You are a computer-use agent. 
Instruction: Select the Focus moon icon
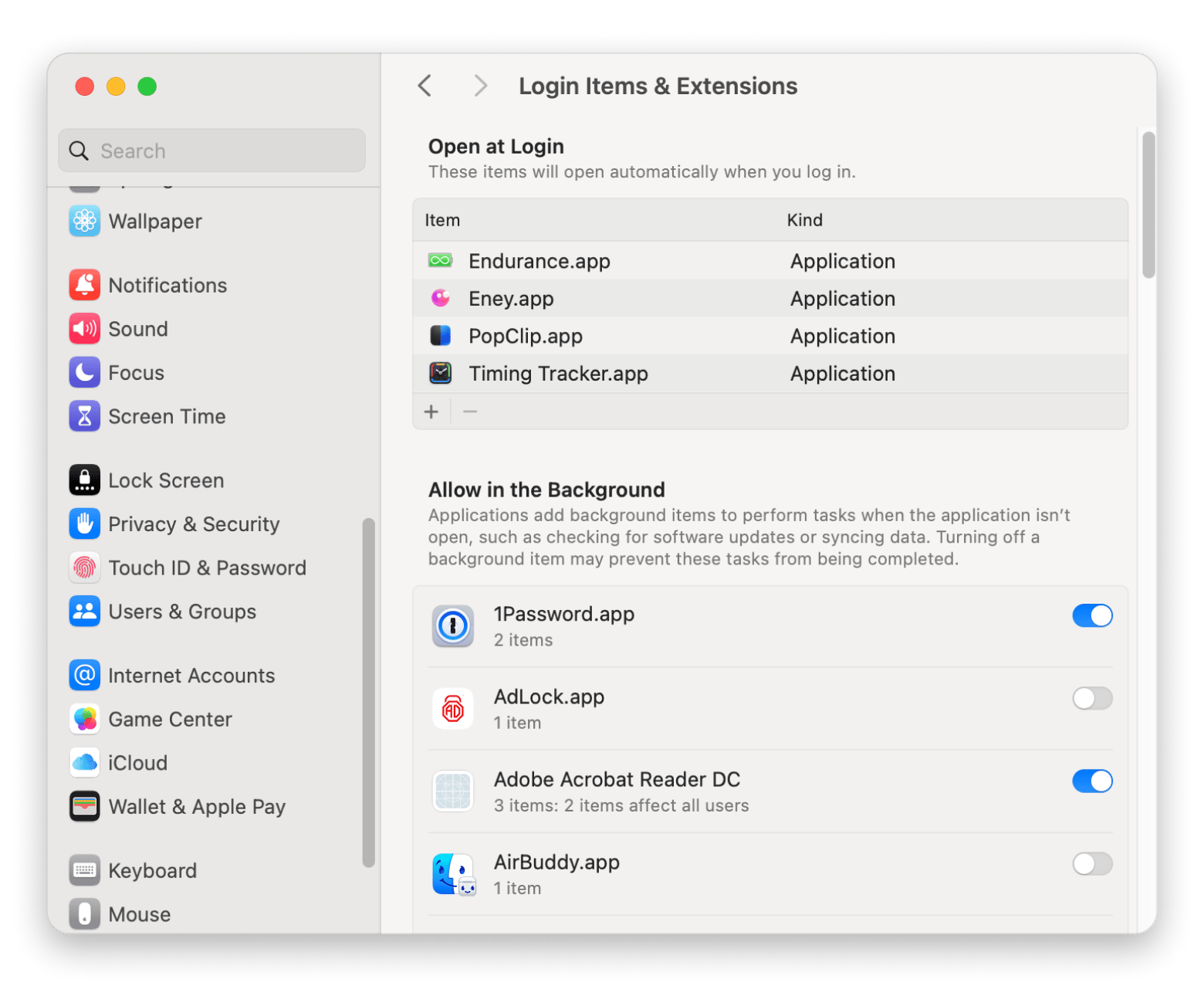coord(85,373)
